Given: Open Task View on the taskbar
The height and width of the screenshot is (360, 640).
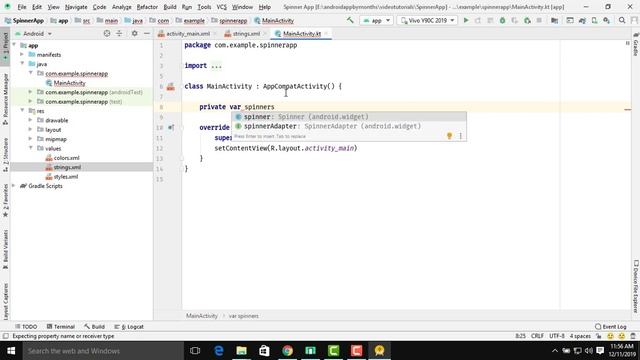Looking at the screenshot, I should pos(195,351).
